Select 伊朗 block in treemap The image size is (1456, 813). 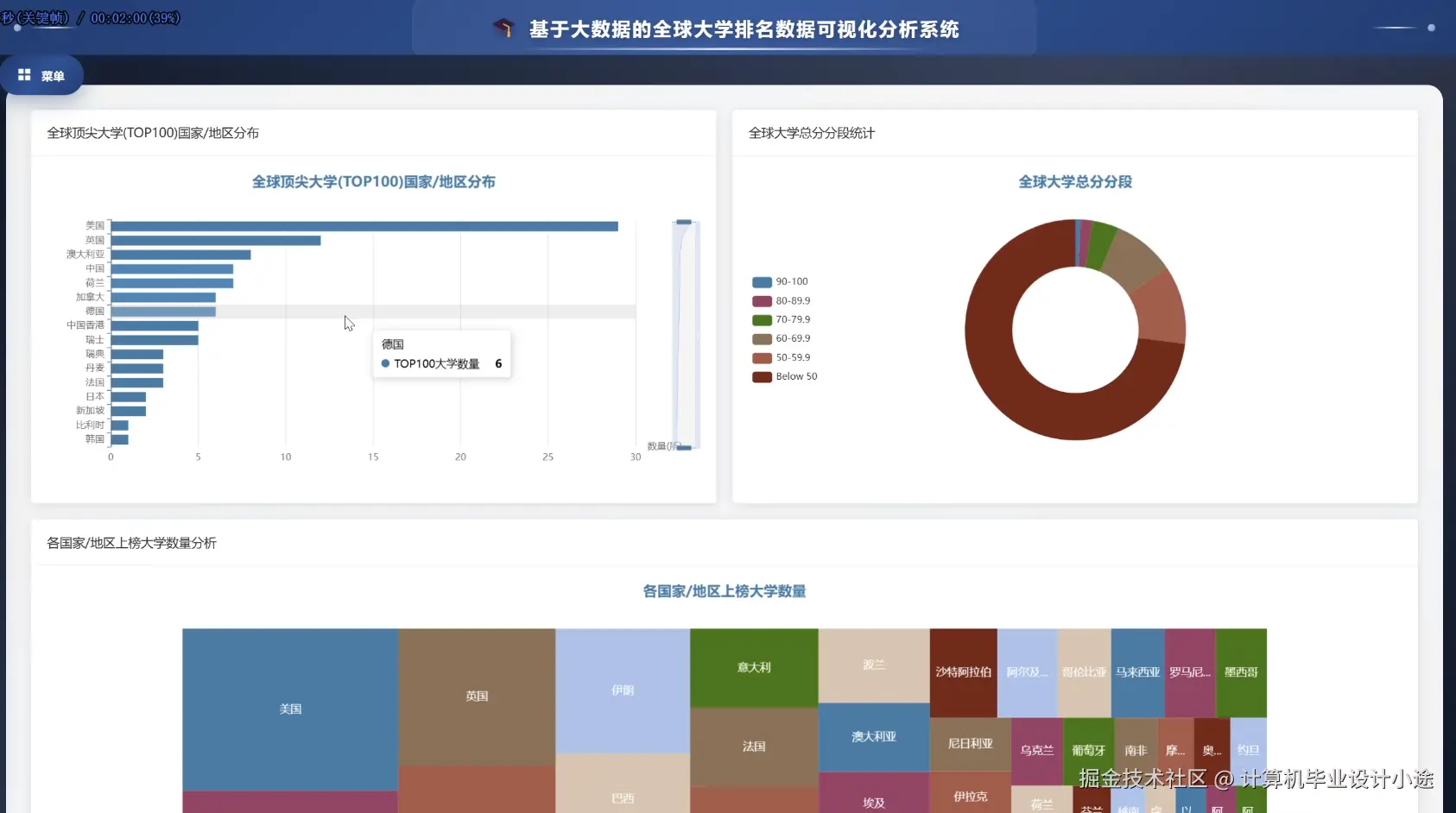click(623, 690)
